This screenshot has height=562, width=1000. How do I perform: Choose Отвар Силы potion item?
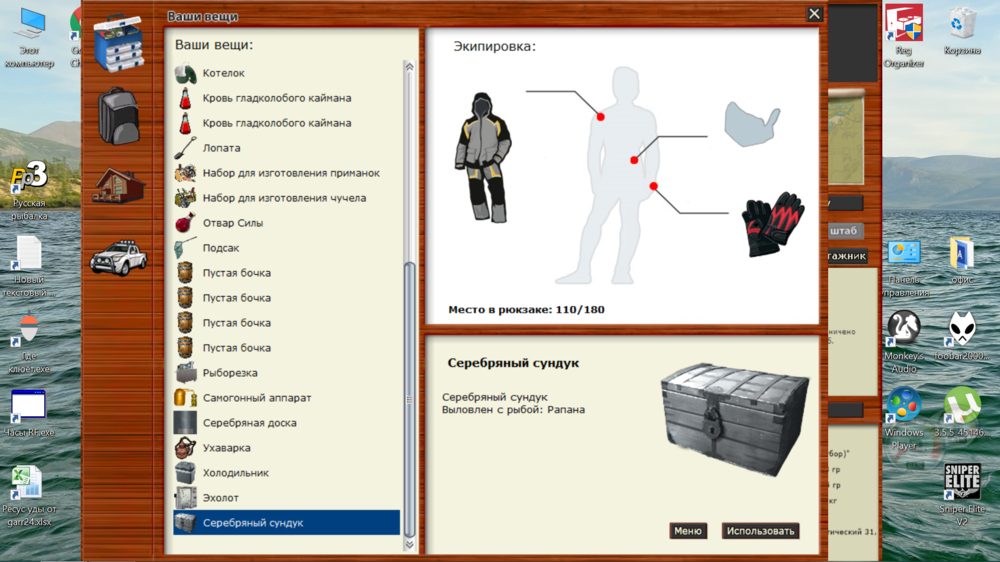click(232, 223)
